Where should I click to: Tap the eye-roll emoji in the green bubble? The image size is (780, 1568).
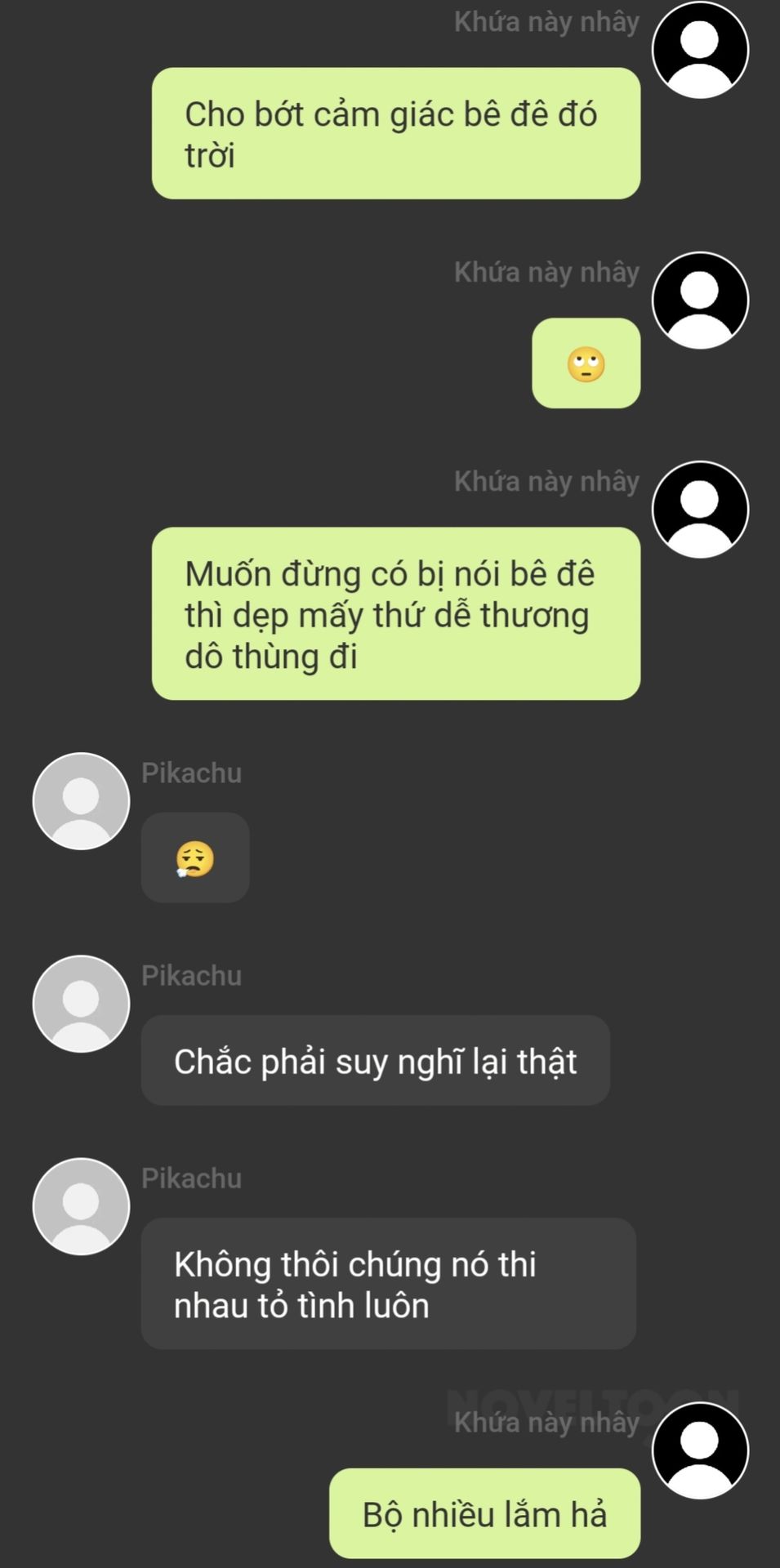[586, 363]
